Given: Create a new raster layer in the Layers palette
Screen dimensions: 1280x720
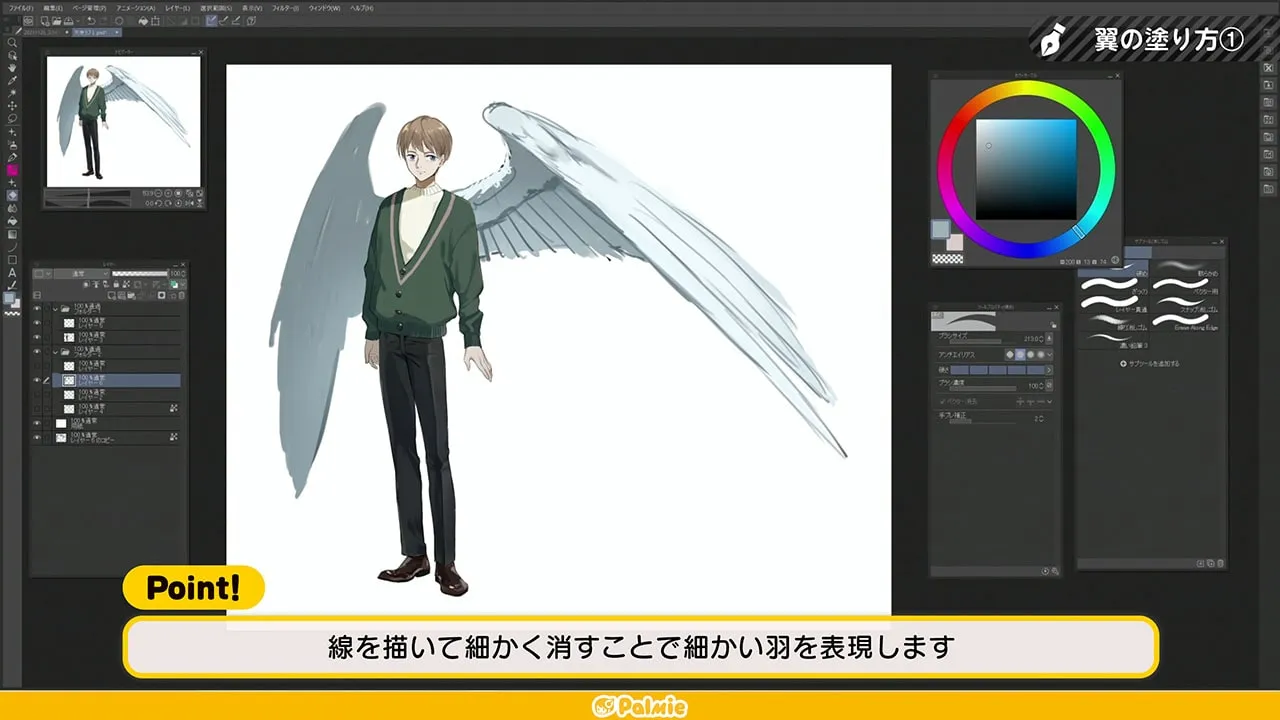Looking at the screenshot, I should [113, 294].
